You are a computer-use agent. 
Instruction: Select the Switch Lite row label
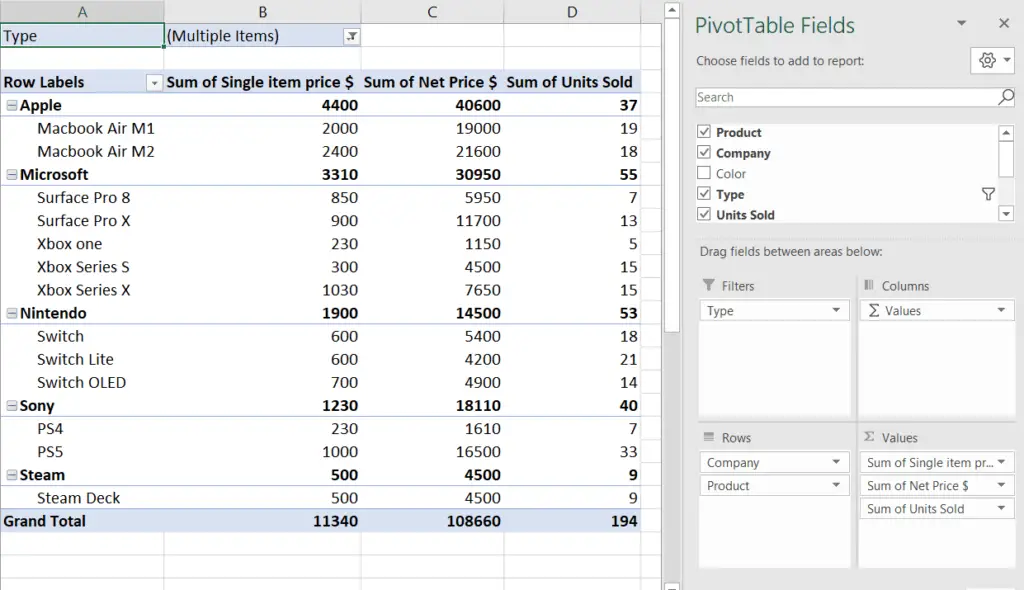point(75,359)
